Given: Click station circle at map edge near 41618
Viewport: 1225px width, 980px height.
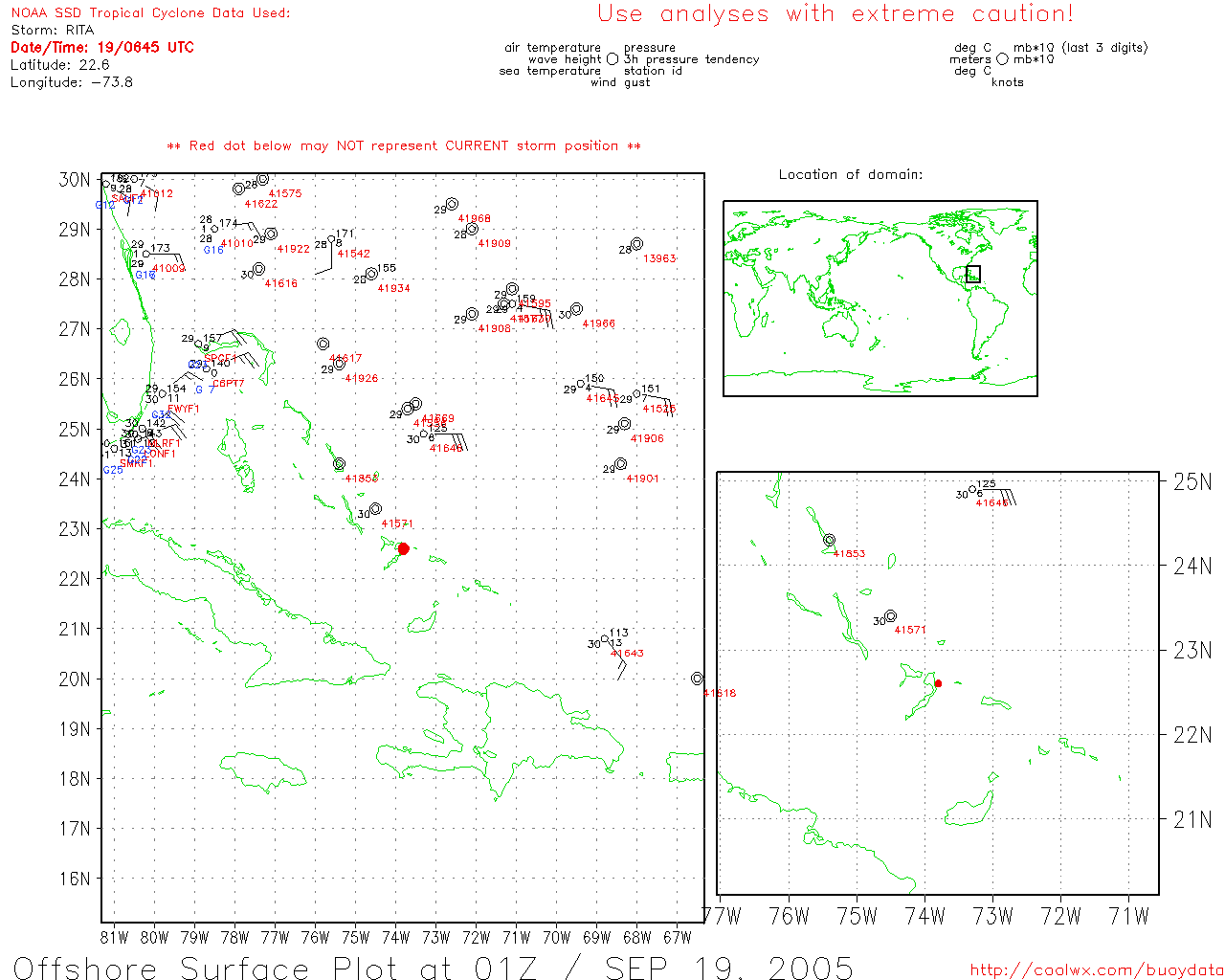Looking at the screenshot, I should click(x=697, y=679).
